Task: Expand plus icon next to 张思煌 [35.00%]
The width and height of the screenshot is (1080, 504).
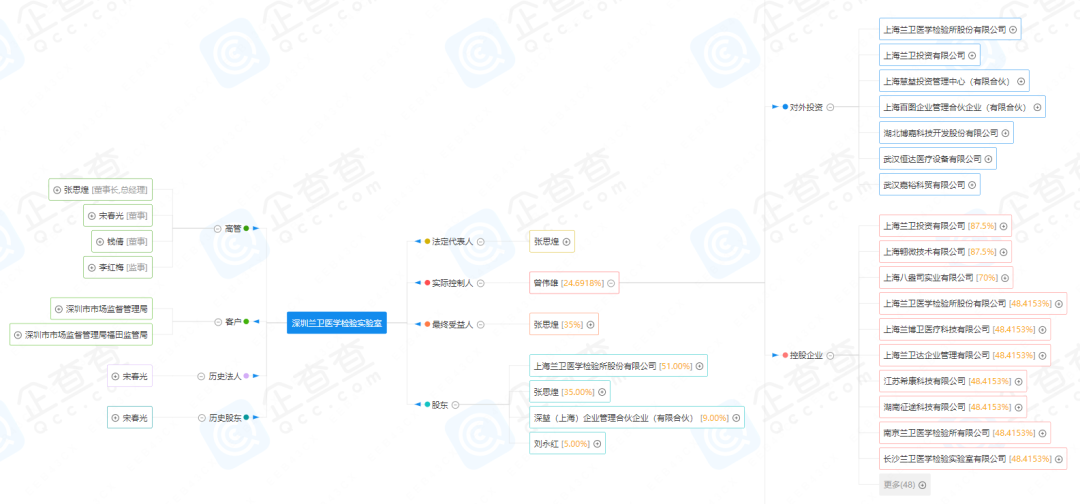Action: coord(602,392)
